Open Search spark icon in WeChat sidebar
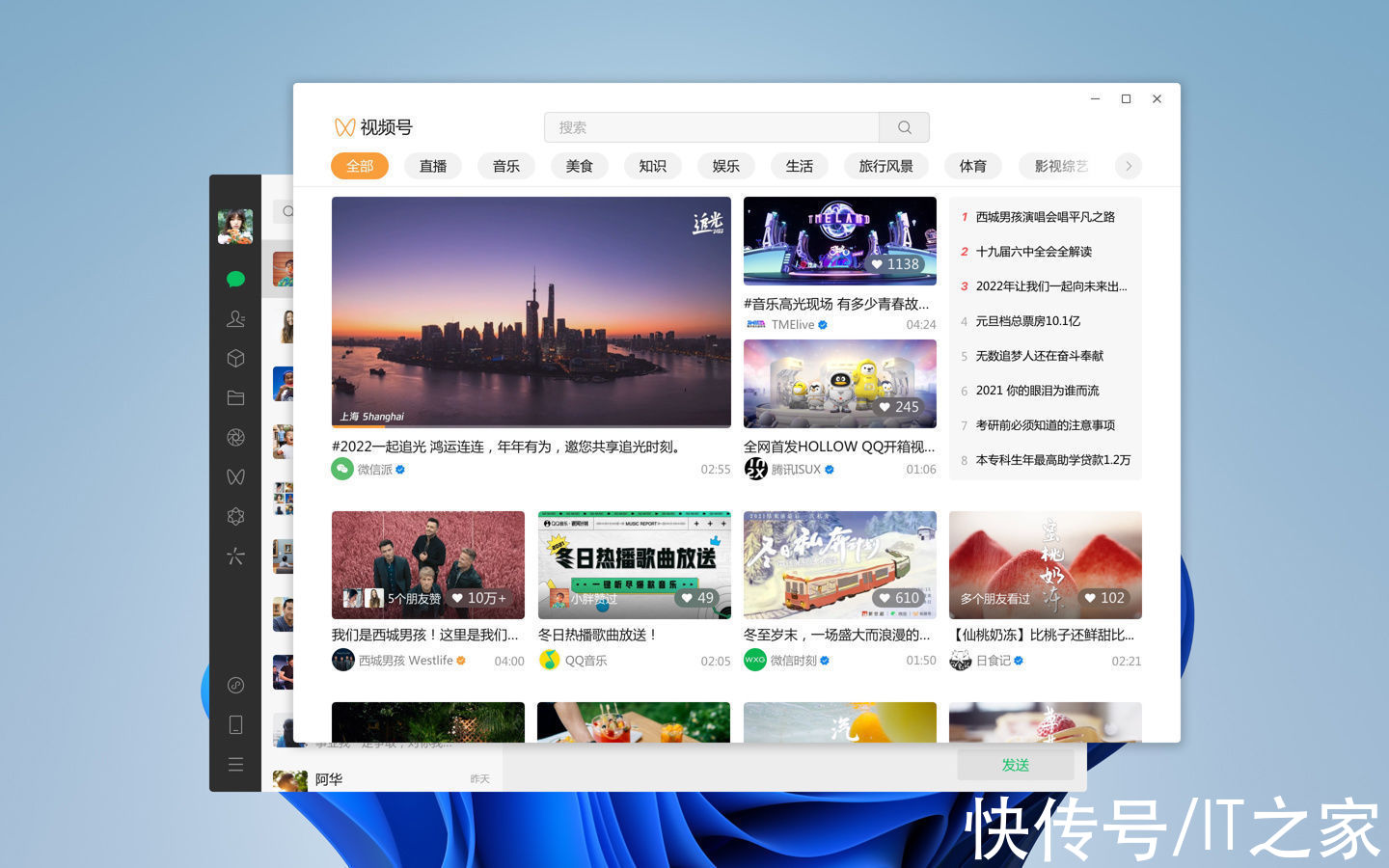Image resolution: width=1389 pixels, height=868 pixels. [x=235, y=556]
